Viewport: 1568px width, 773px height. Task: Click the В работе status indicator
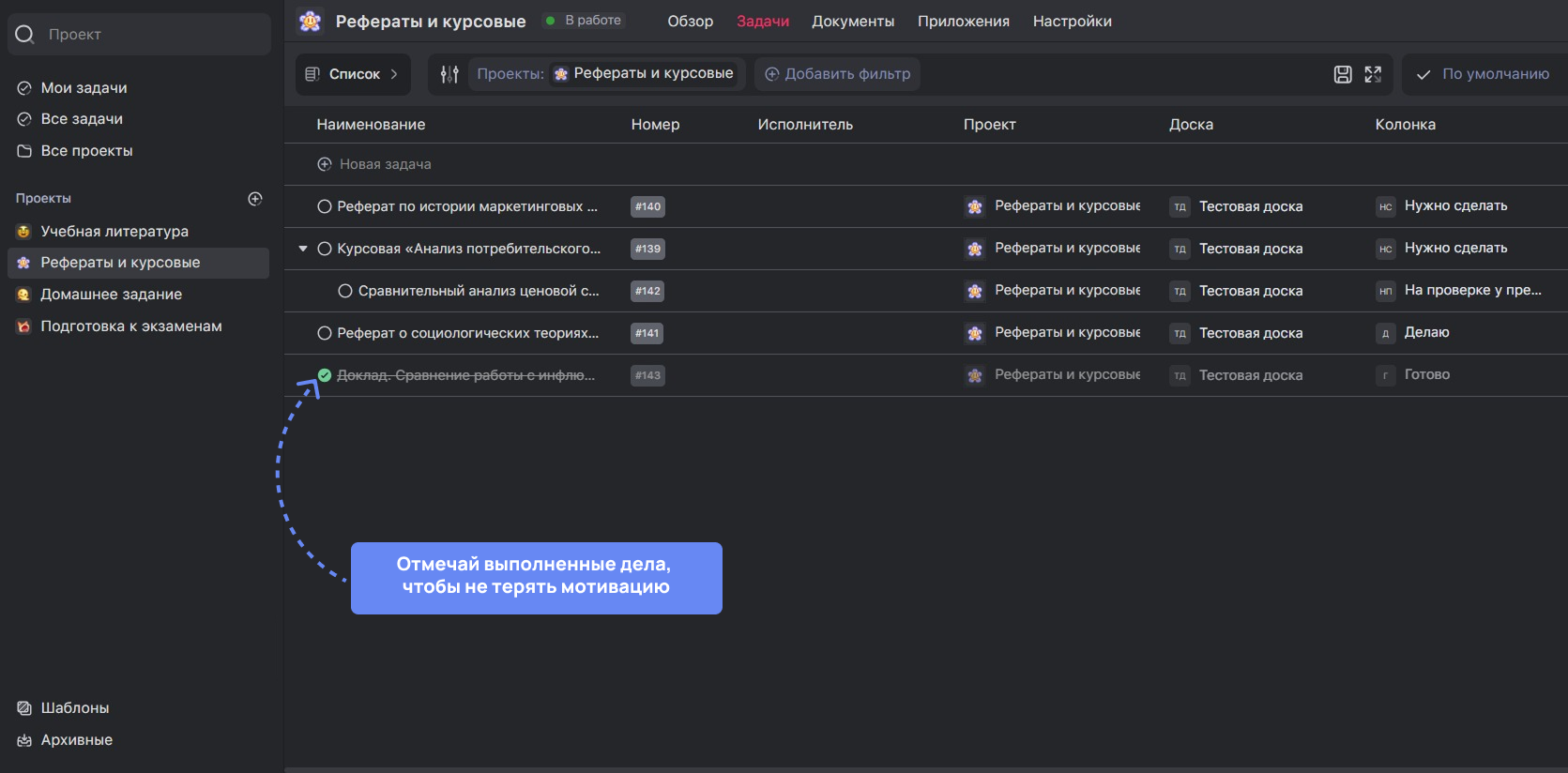[x=584, y=20]
